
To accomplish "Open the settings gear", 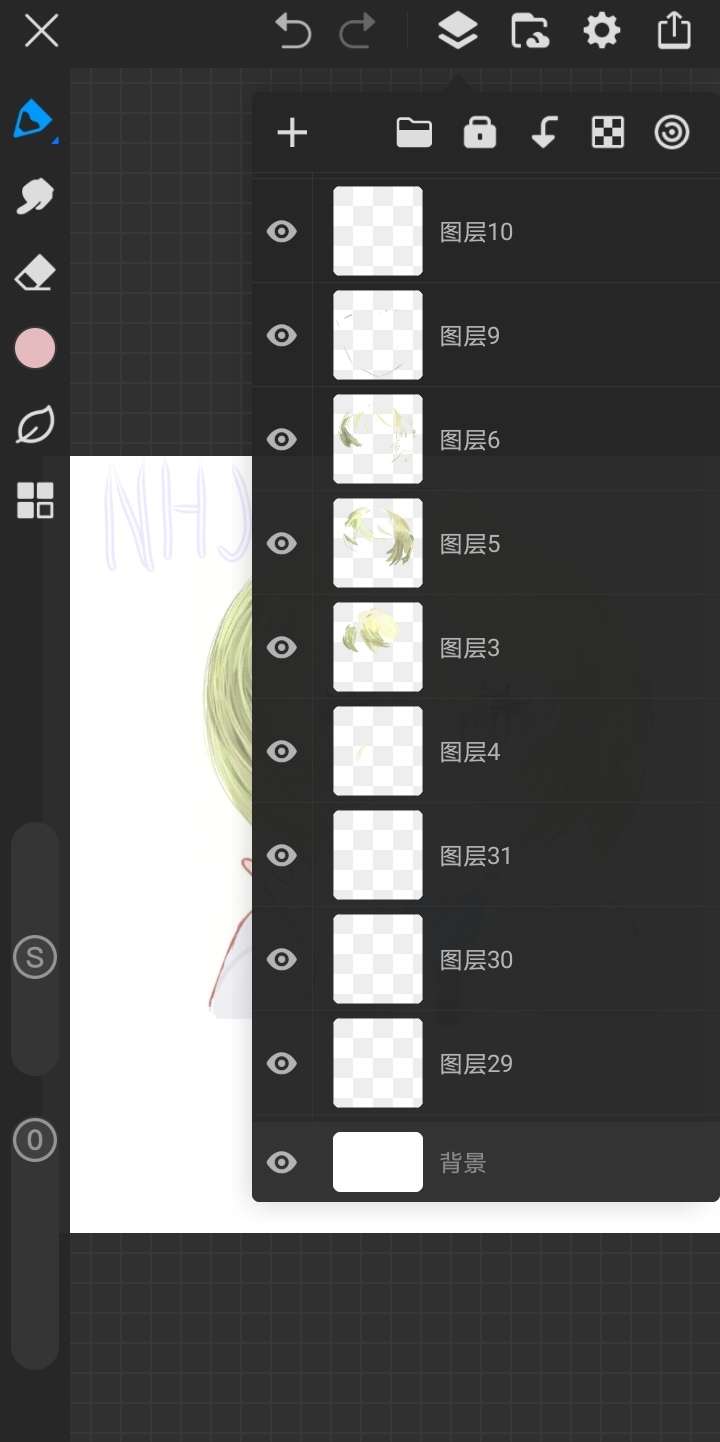I will pyautogui.click(x=601, y=32).
